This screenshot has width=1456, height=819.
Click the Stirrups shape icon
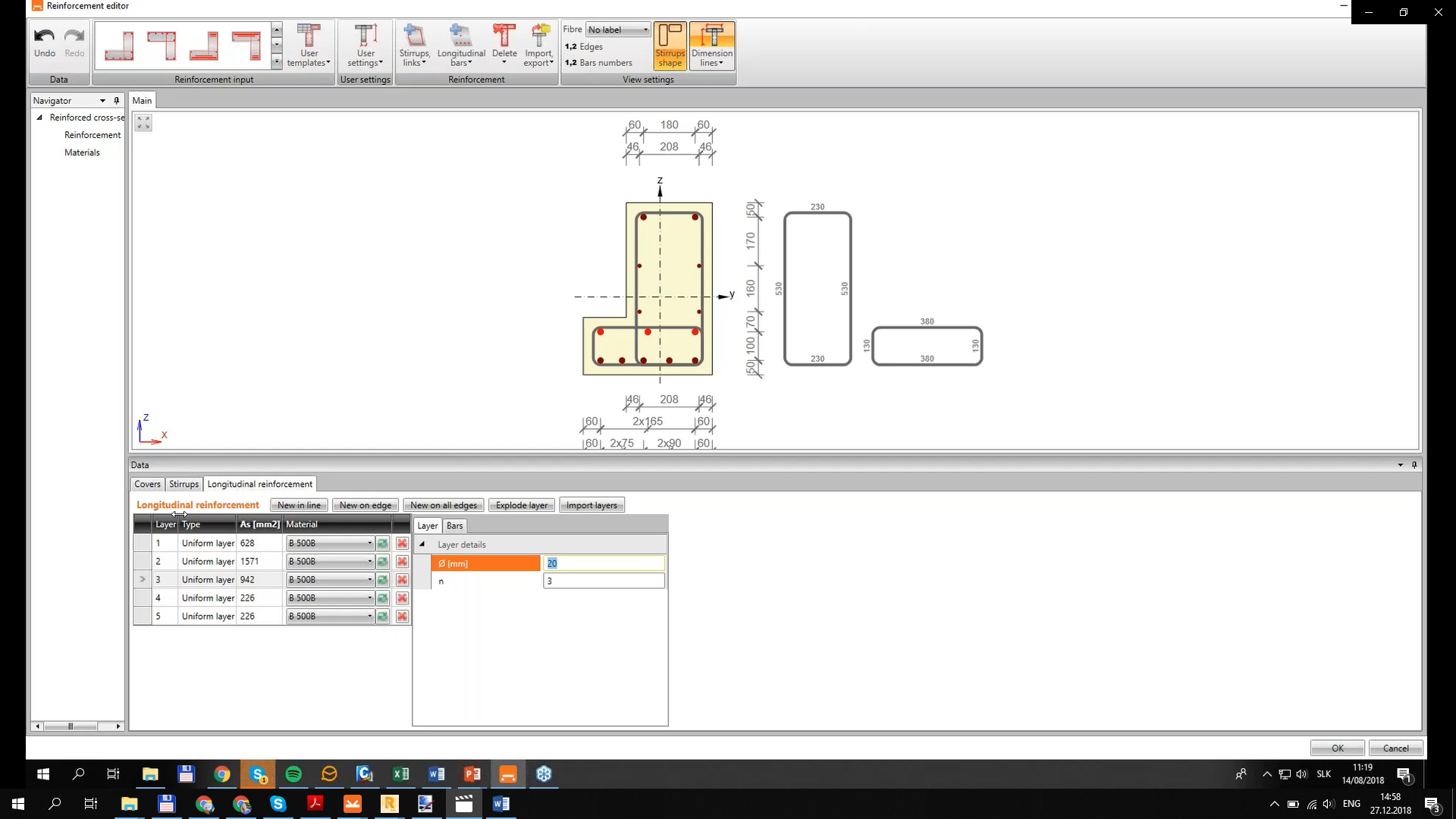point(670,45)
